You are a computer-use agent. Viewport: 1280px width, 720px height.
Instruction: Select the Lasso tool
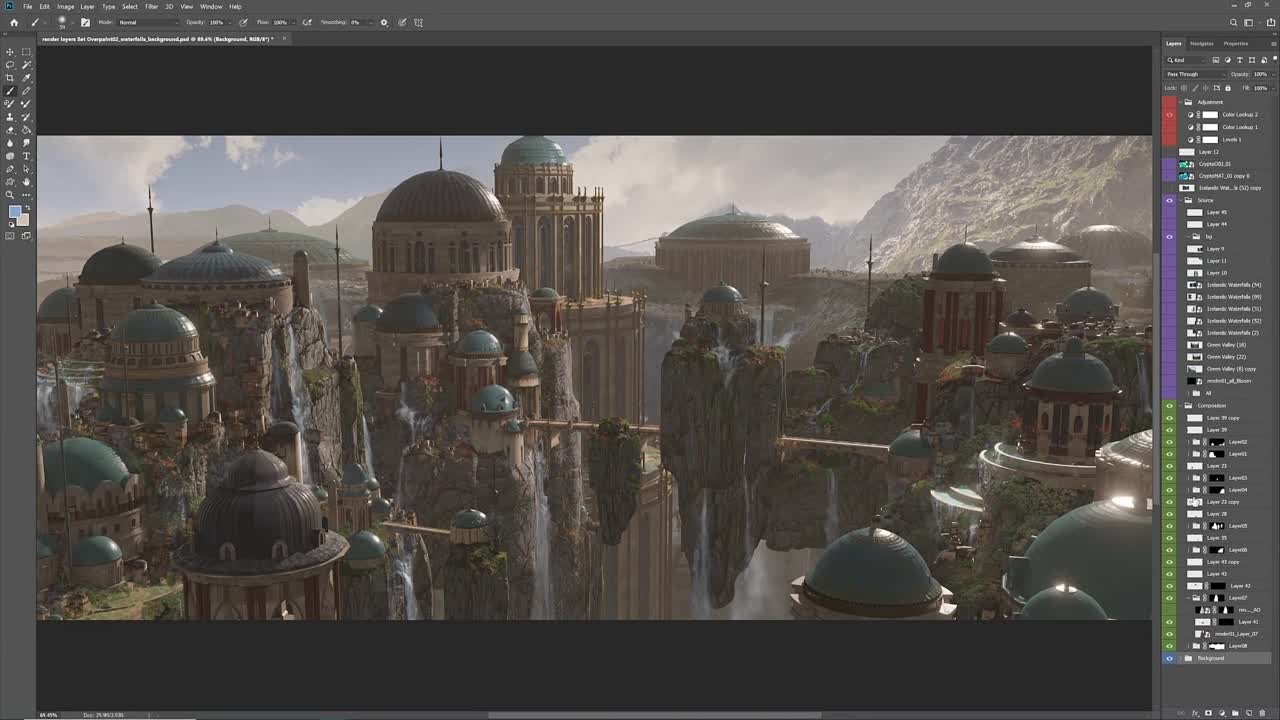tap(10, 65)
